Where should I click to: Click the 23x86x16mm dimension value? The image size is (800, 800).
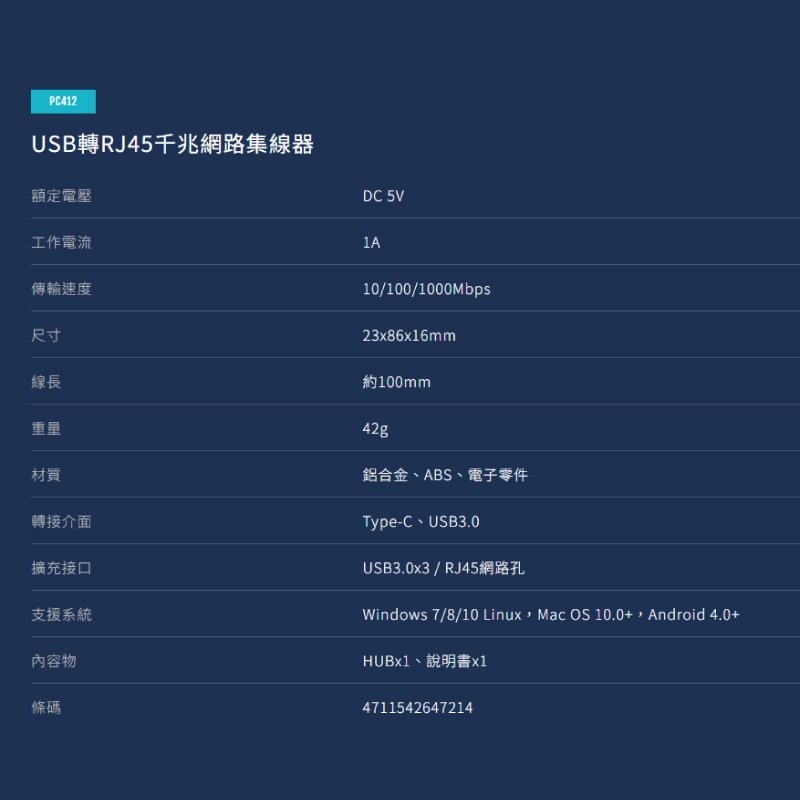[x=408, y=336]
